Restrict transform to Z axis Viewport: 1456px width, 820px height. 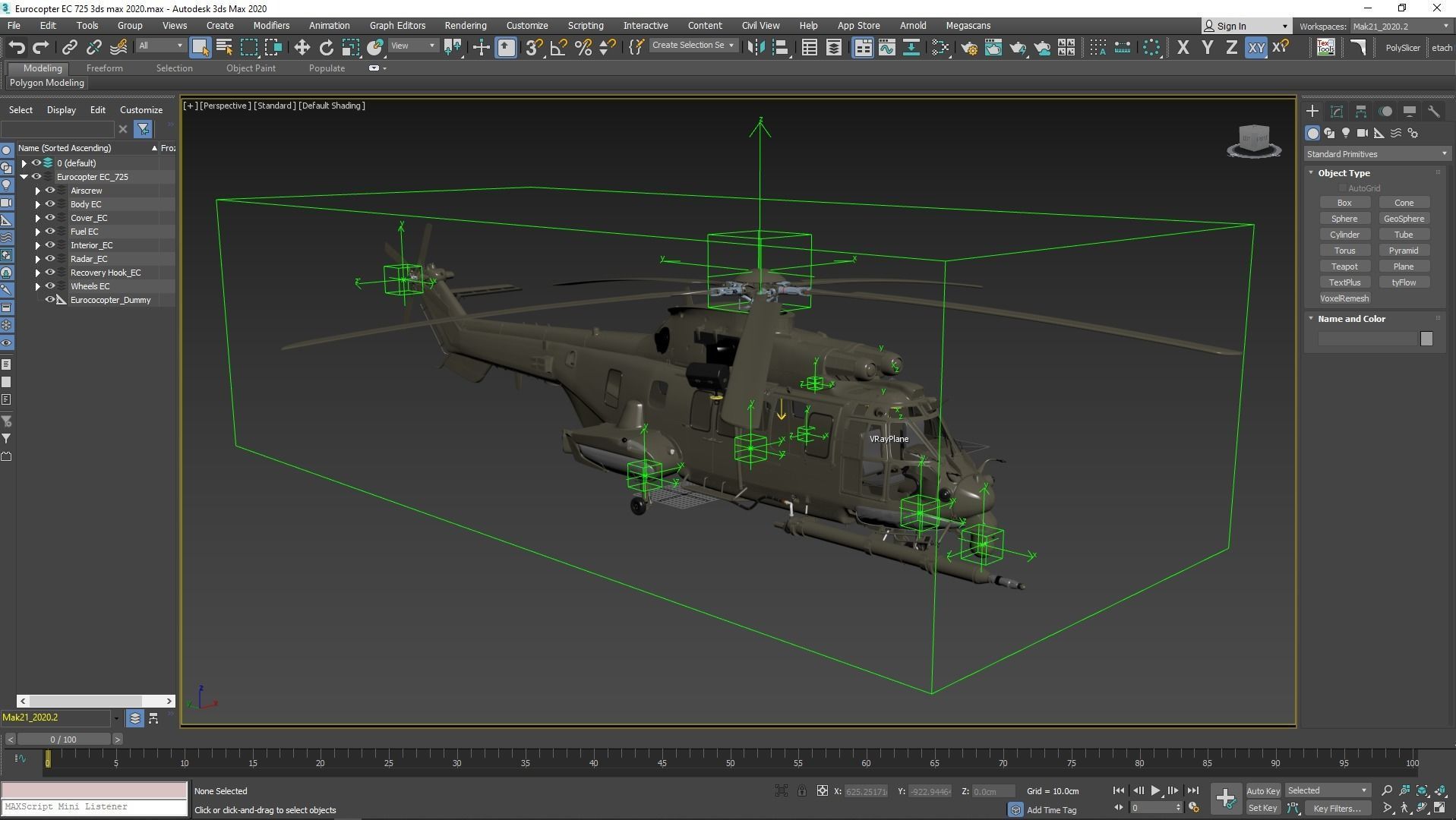pos(1231,47)
